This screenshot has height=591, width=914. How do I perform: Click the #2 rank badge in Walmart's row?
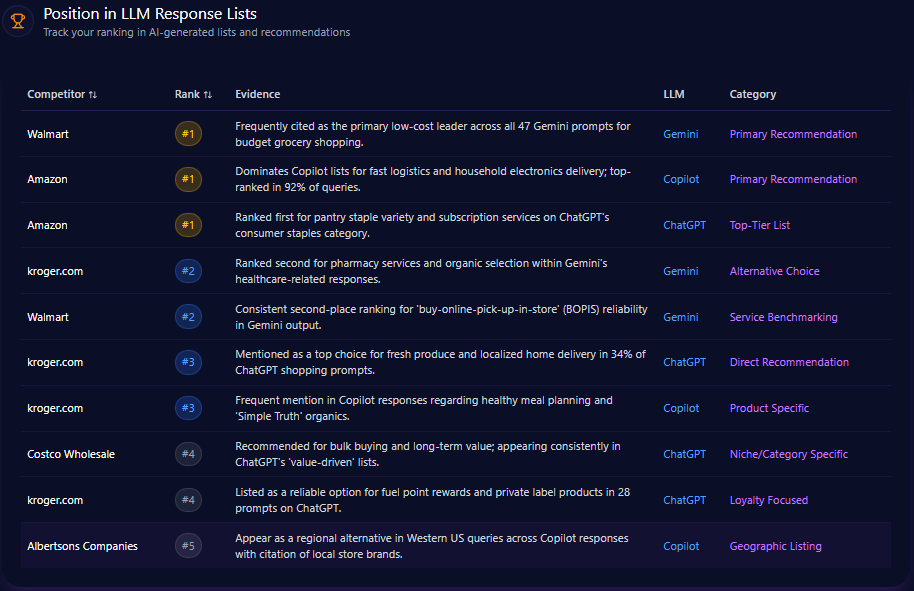188,317
